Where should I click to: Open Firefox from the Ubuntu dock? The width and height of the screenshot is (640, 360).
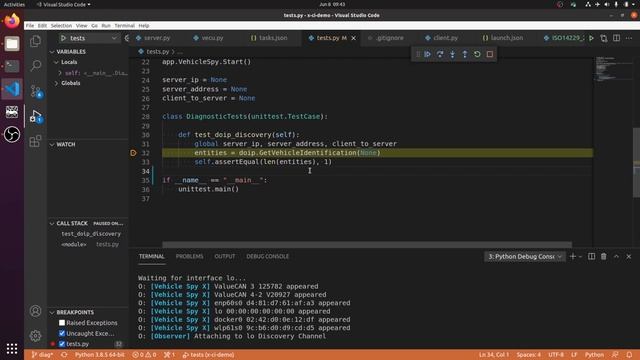[x=12, y=20]
